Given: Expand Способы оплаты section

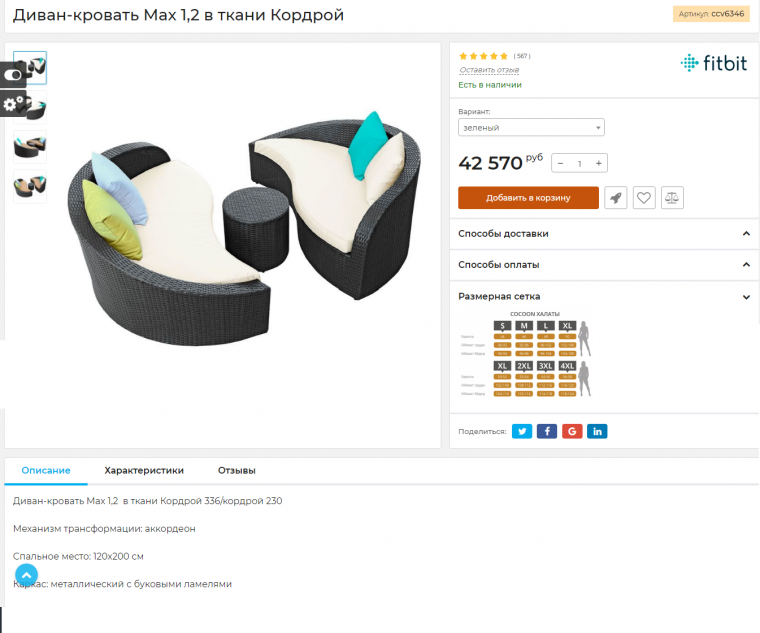Looking at the screenshot, I should [604, 265].
